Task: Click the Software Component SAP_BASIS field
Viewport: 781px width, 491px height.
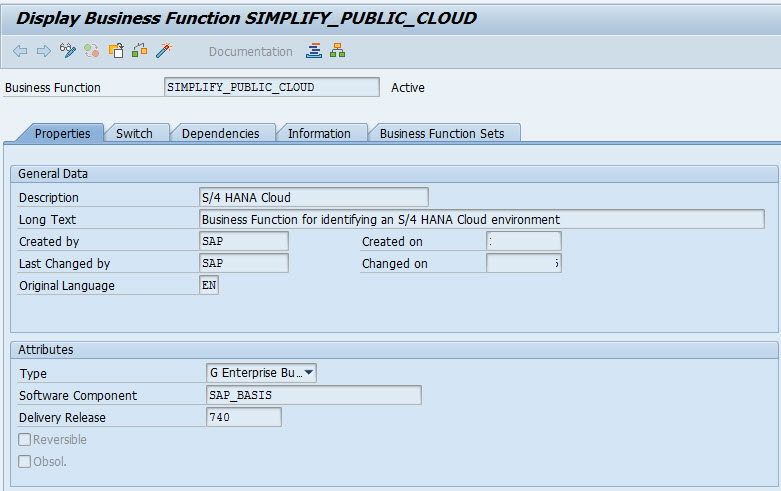Action: click(314, 395)
